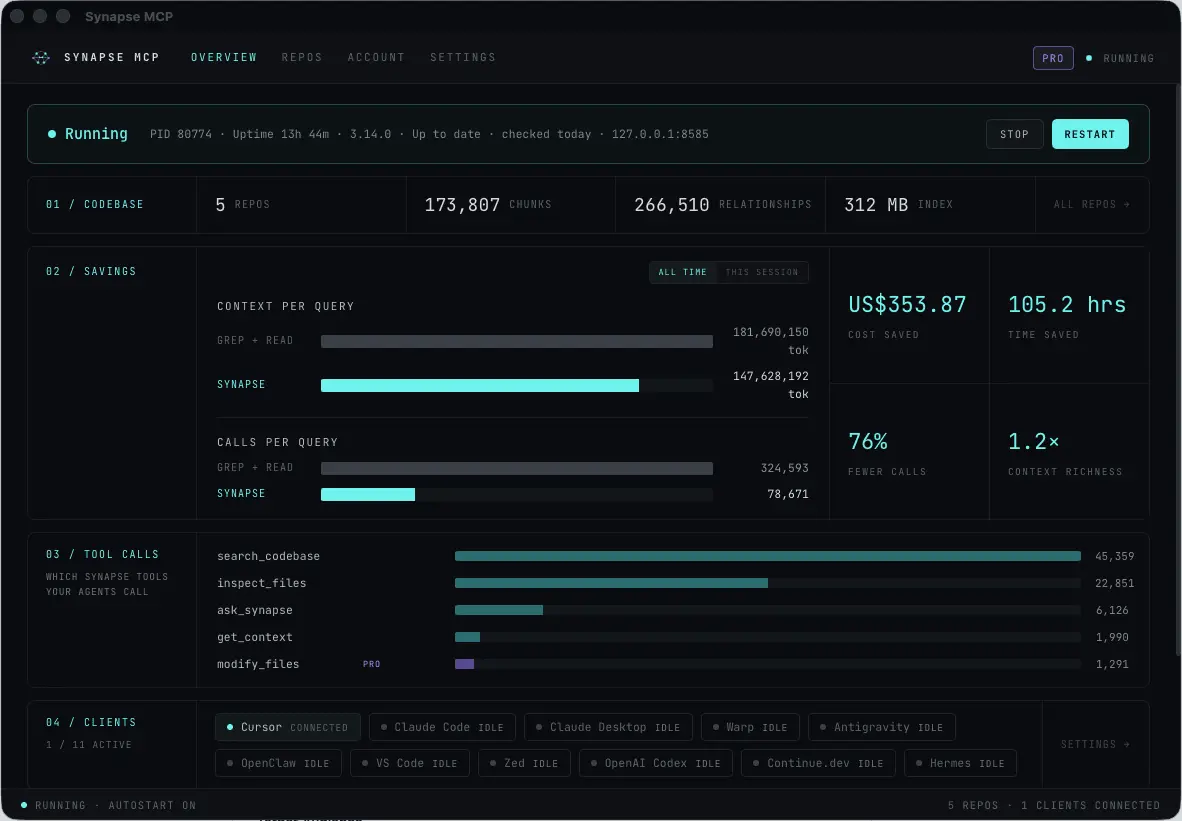Click the modify_files tool row label
The width and height of the screenshot is (1182, 821).
point(258,665)
